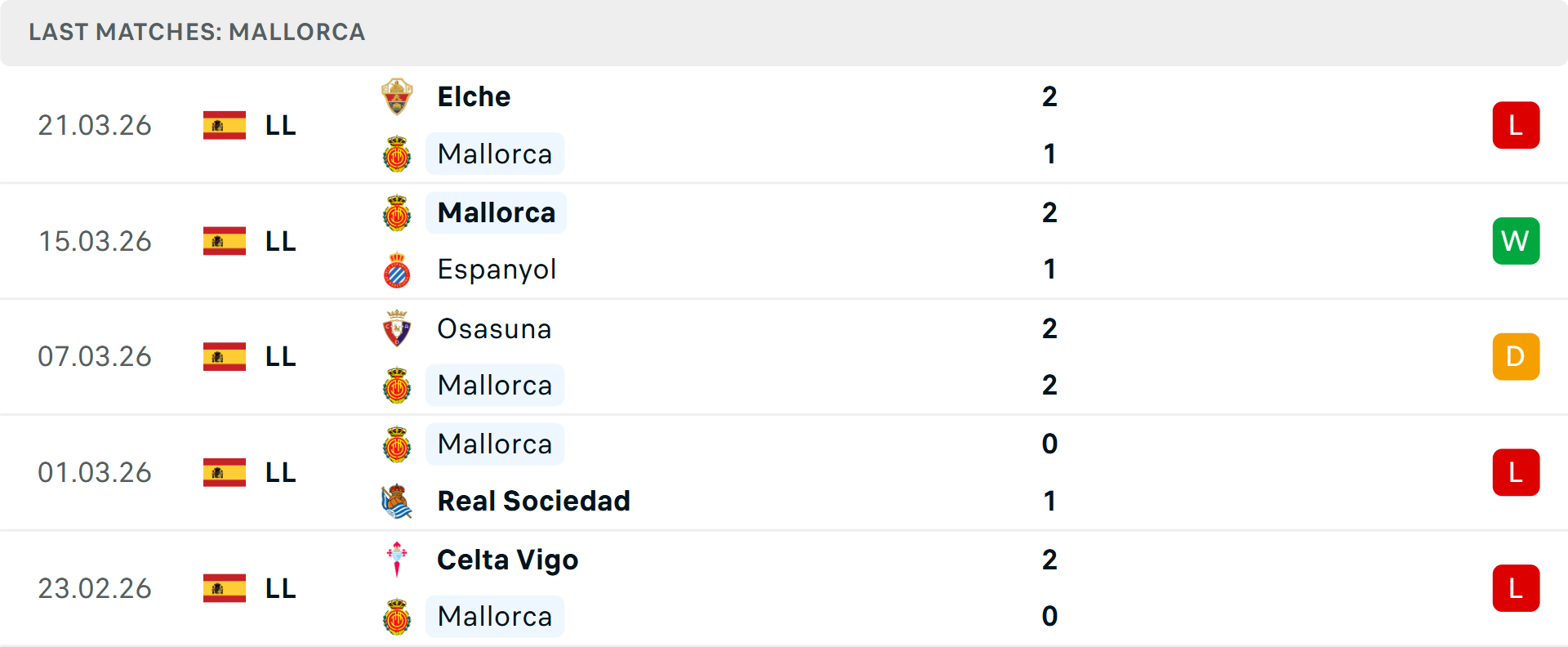
Task: Open the Real Sociedad team link
Action: [533, 502]
